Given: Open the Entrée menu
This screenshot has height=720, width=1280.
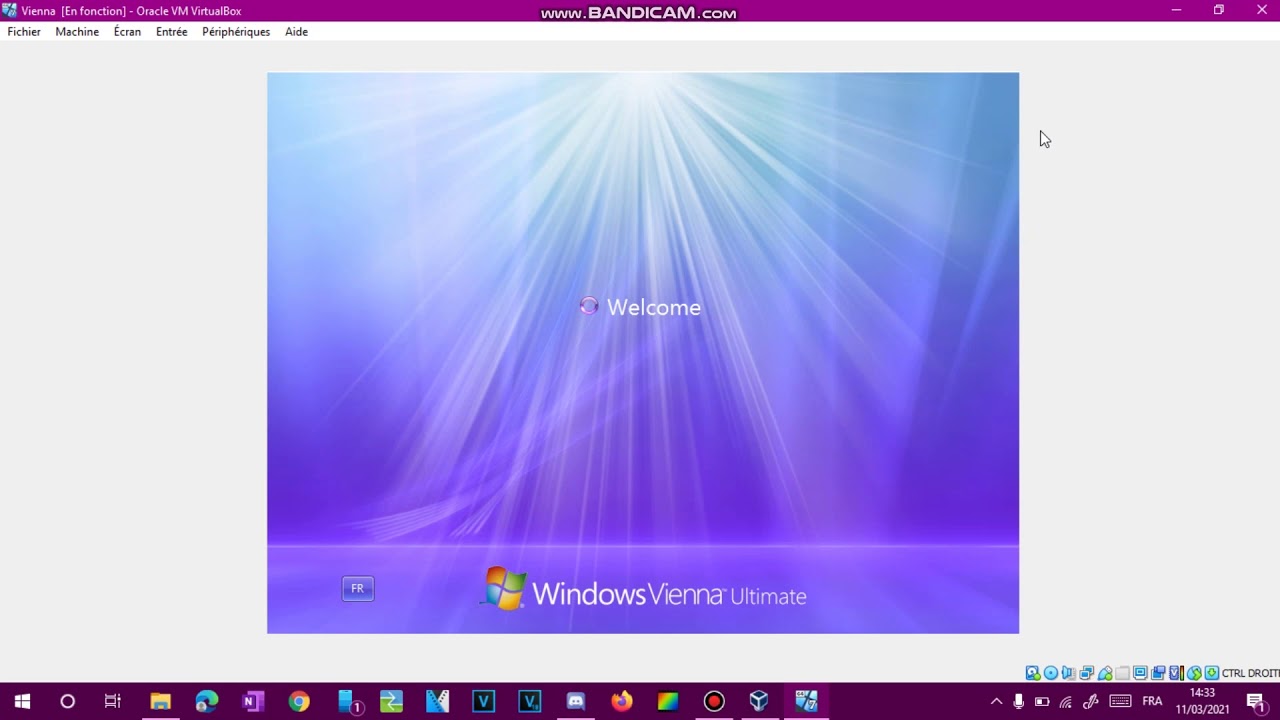Looking at the screenshot, I should click(x=172, y=32).
